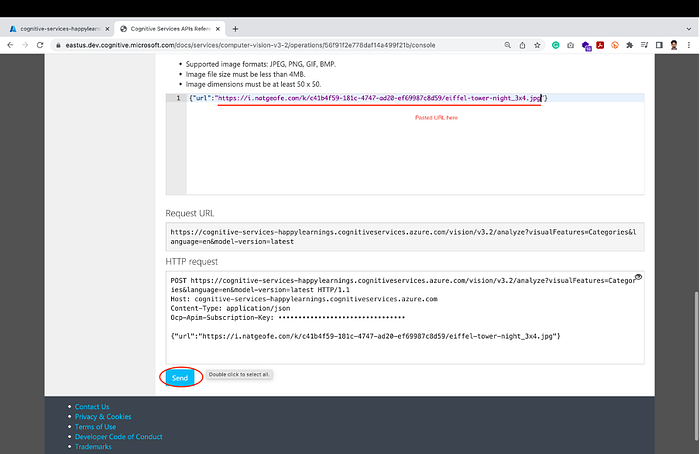Open Privacy & Cookies link
The width and height of the screenshot is (700, 454).
click(103, 417)
